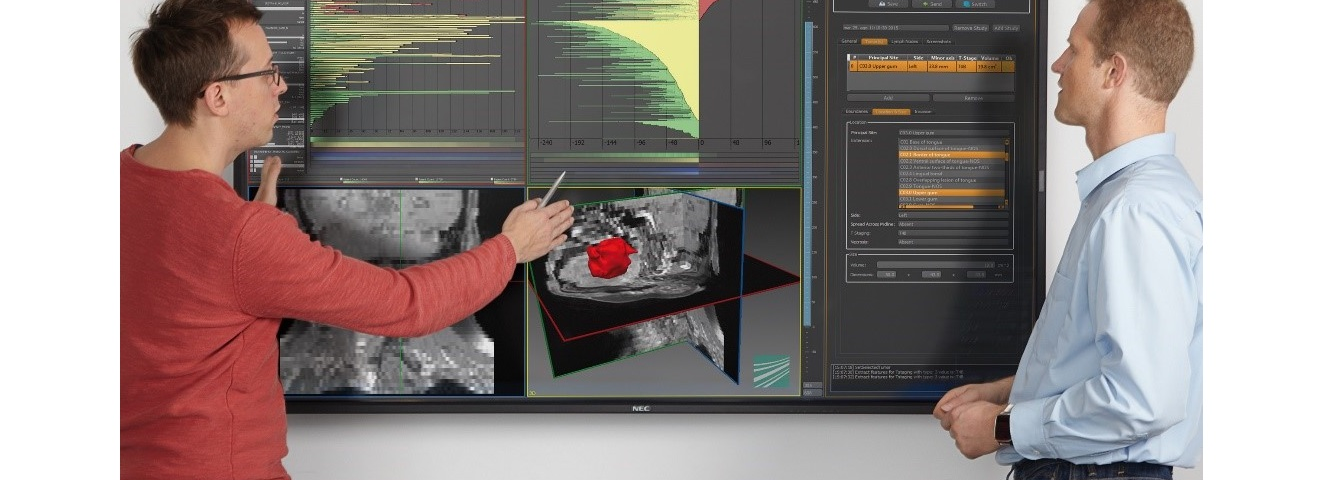
Task: Click the red tumor 3D model
Action: pos(610,257)
